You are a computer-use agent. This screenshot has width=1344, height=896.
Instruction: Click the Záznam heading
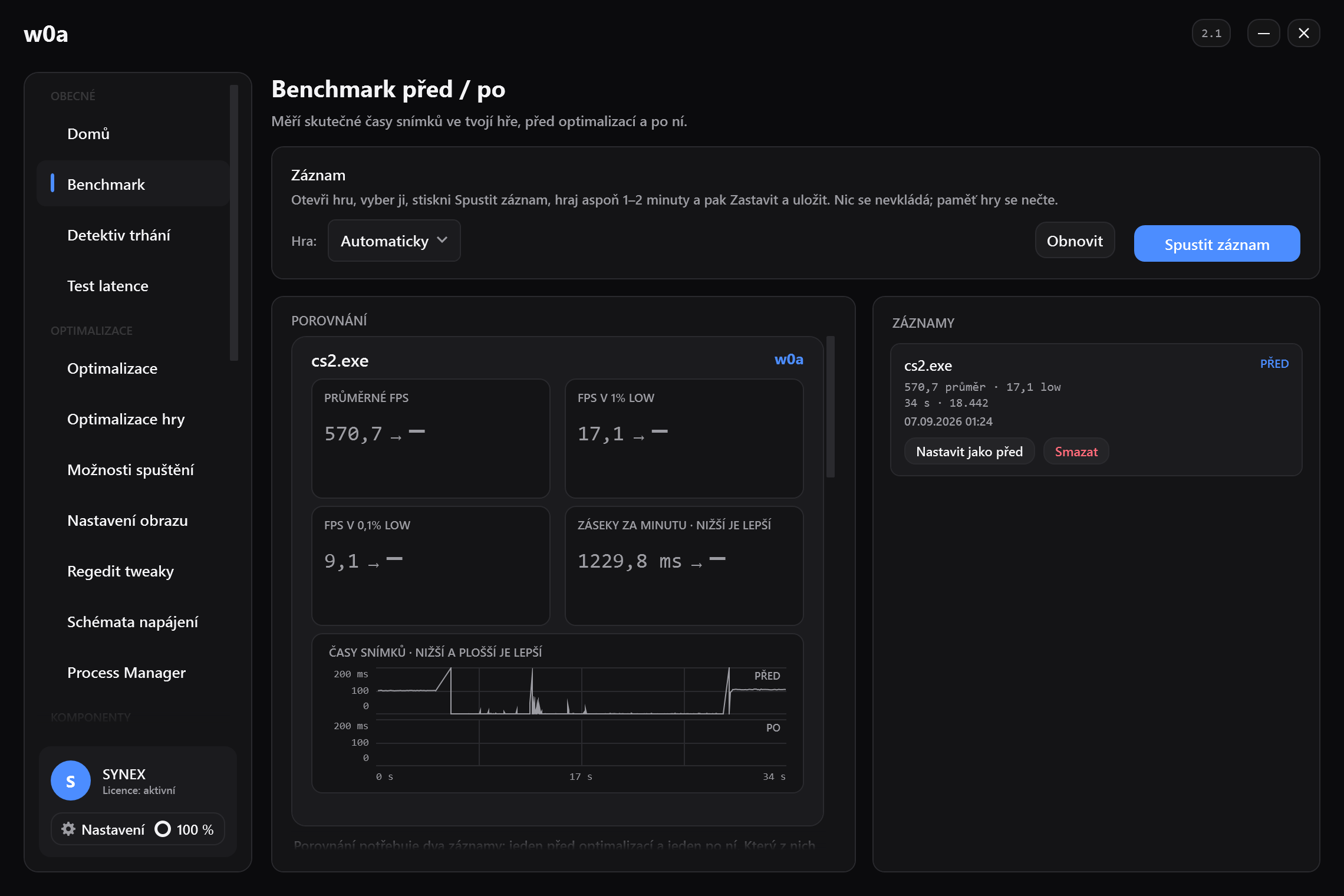point(318,175)
